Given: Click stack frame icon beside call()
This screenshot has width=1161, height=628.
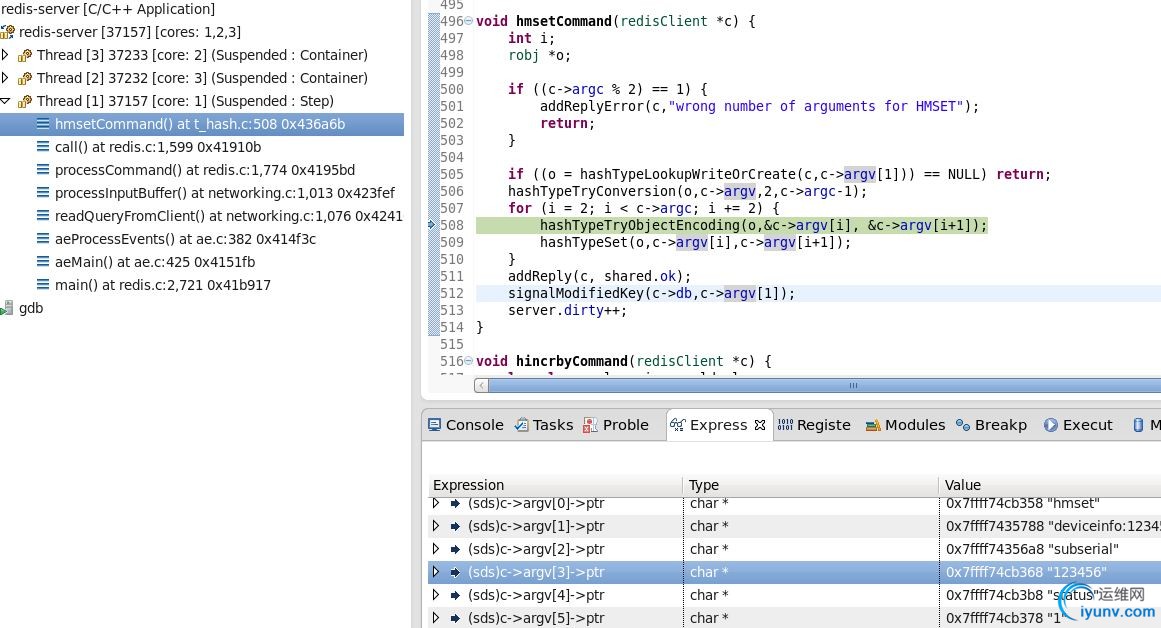Looking at the screenshot, I should 43,147.
